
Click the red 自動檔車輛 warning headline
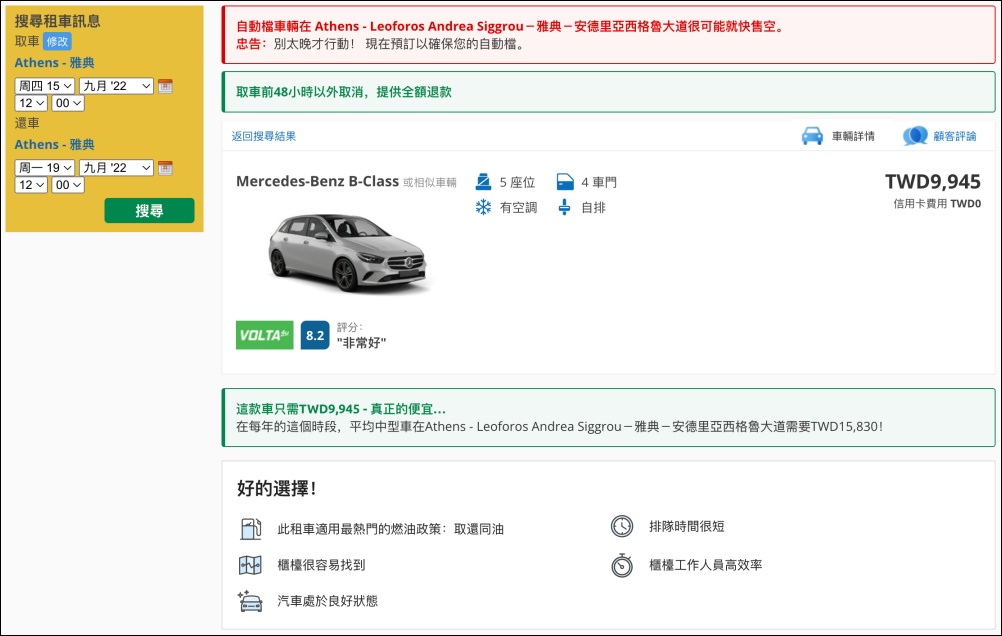(510, 26)
